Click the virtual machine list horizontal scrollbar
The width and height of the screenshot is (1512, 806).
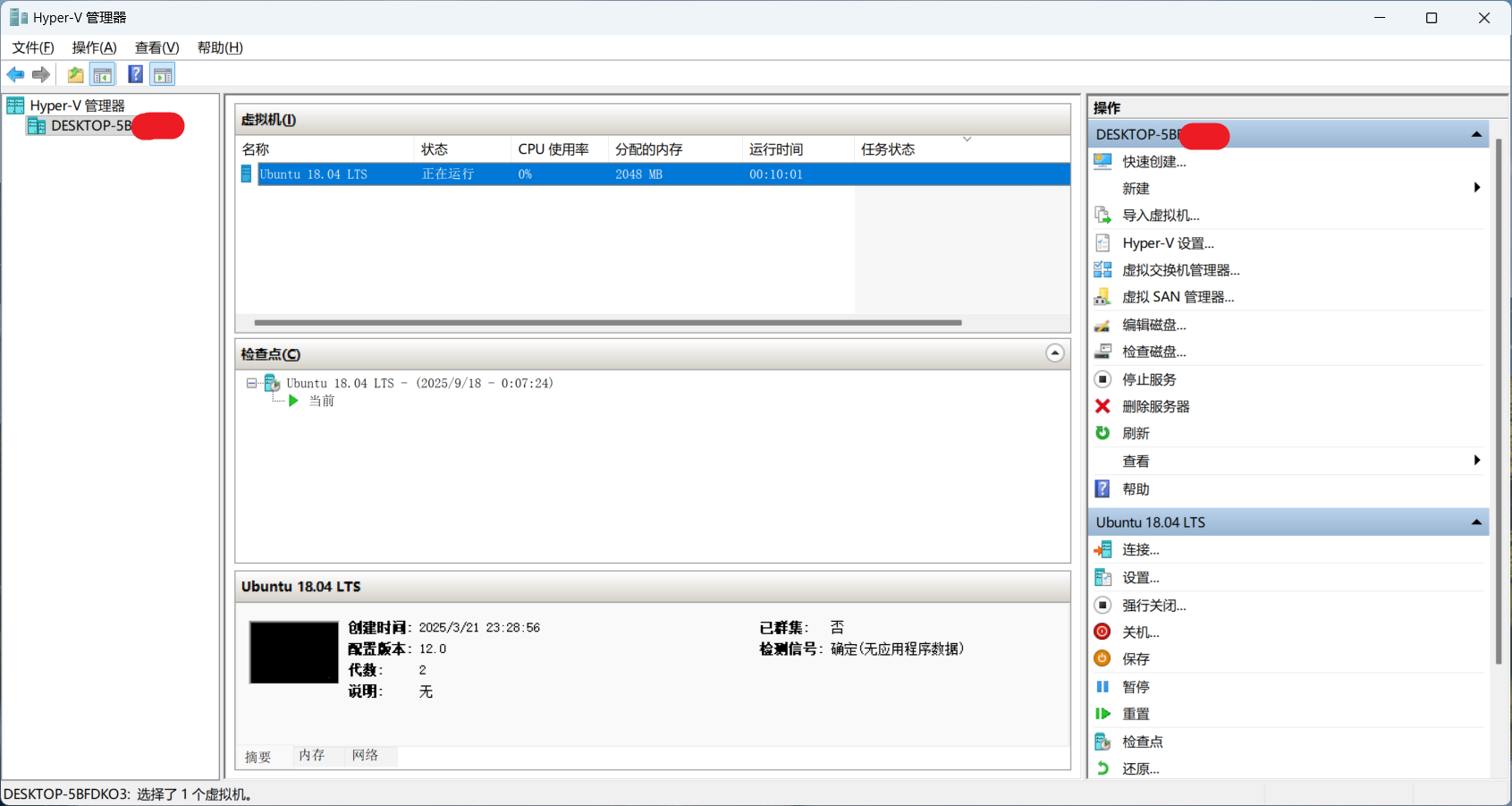tap(608, 322)
